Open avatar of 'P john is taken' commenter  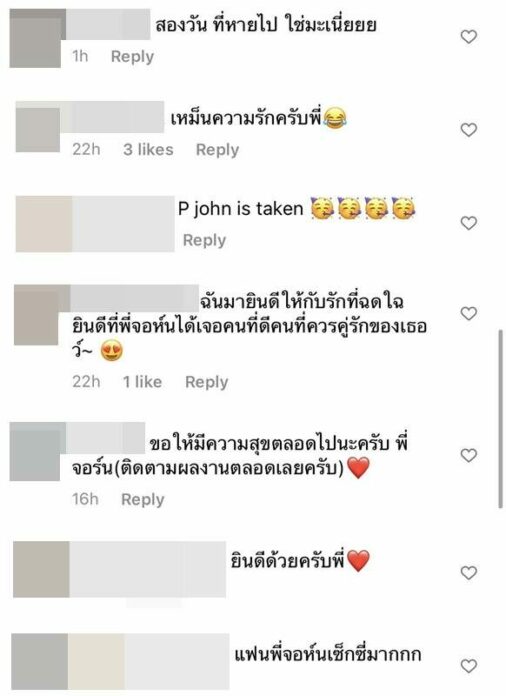[x=43, y=224]
